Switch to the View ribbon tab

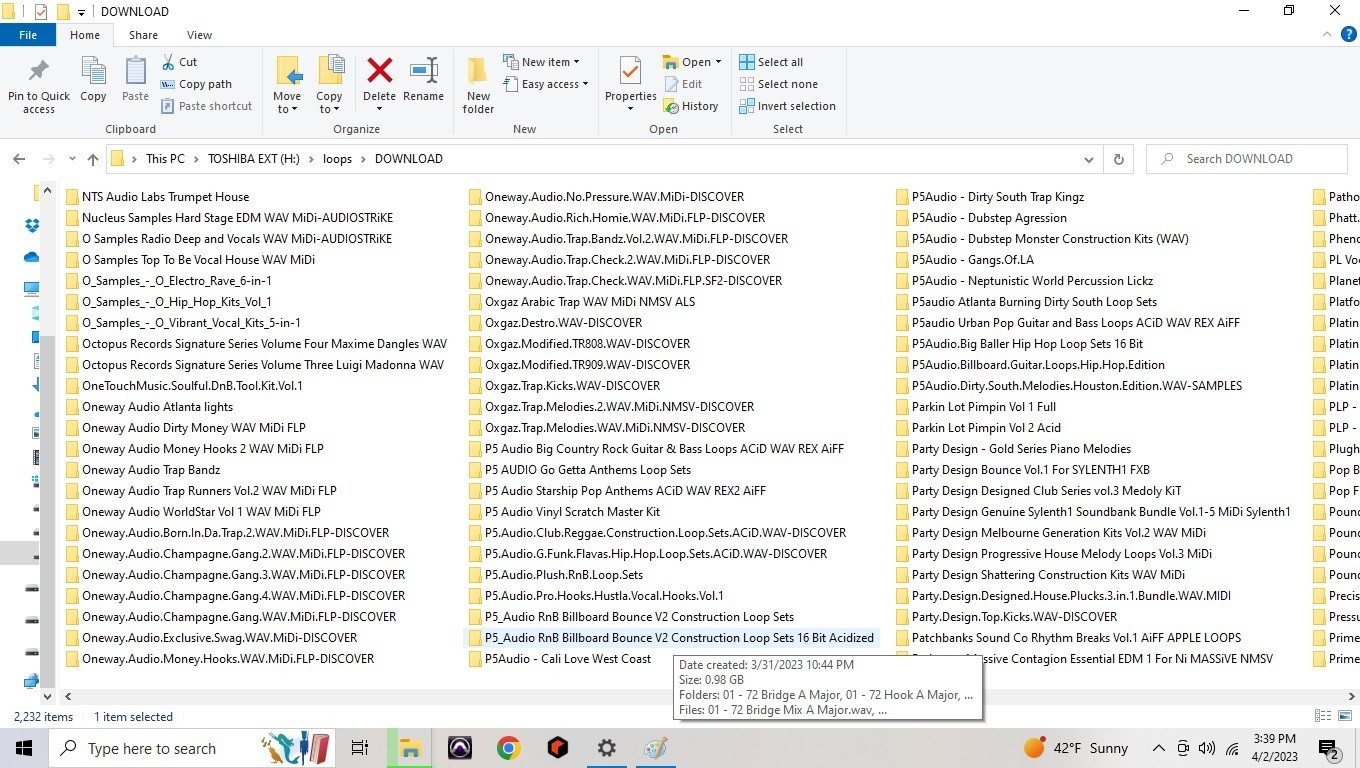click(x=199, y=35)
